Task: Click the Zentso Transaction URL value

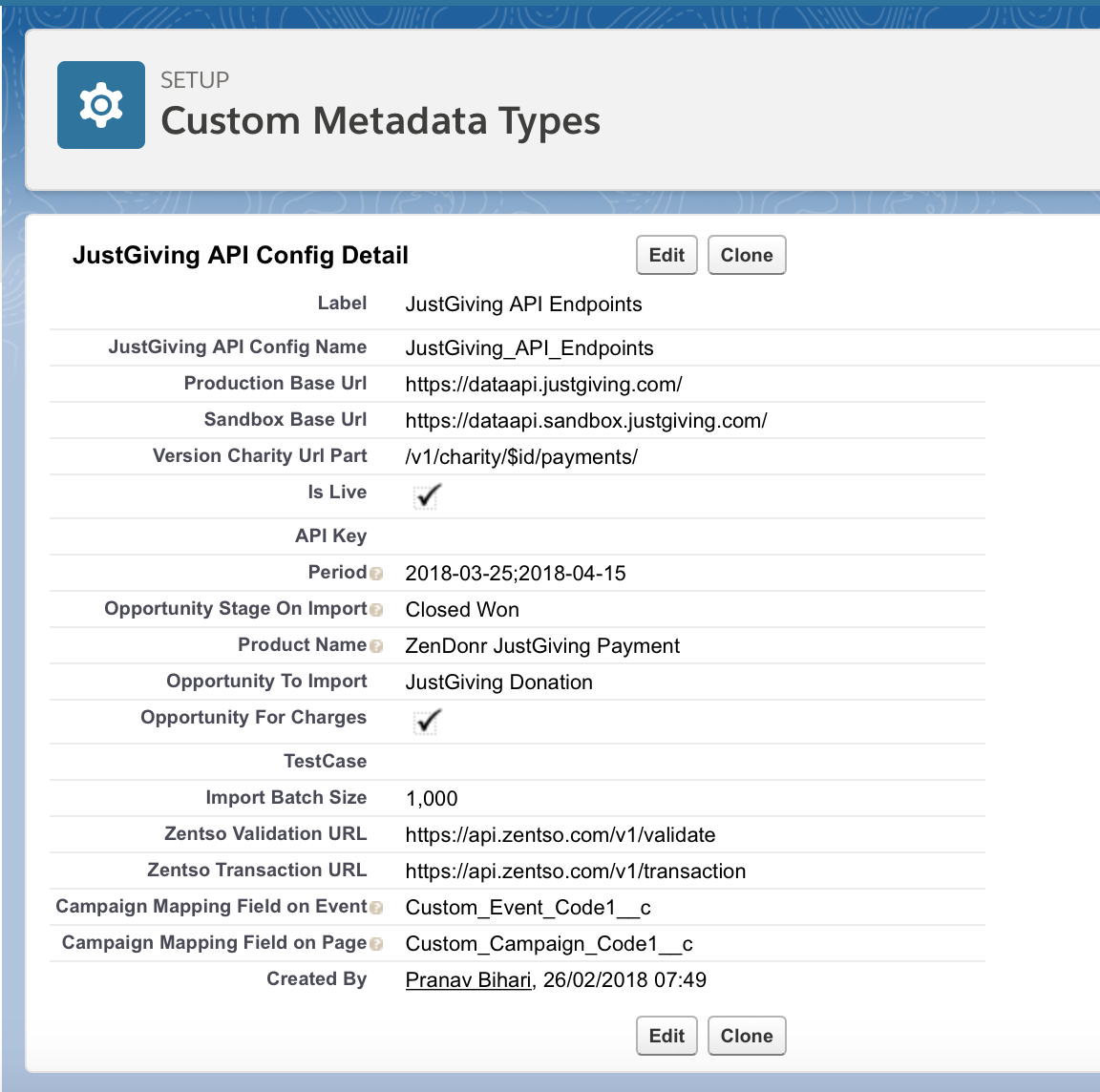Action: pos(575,871)
